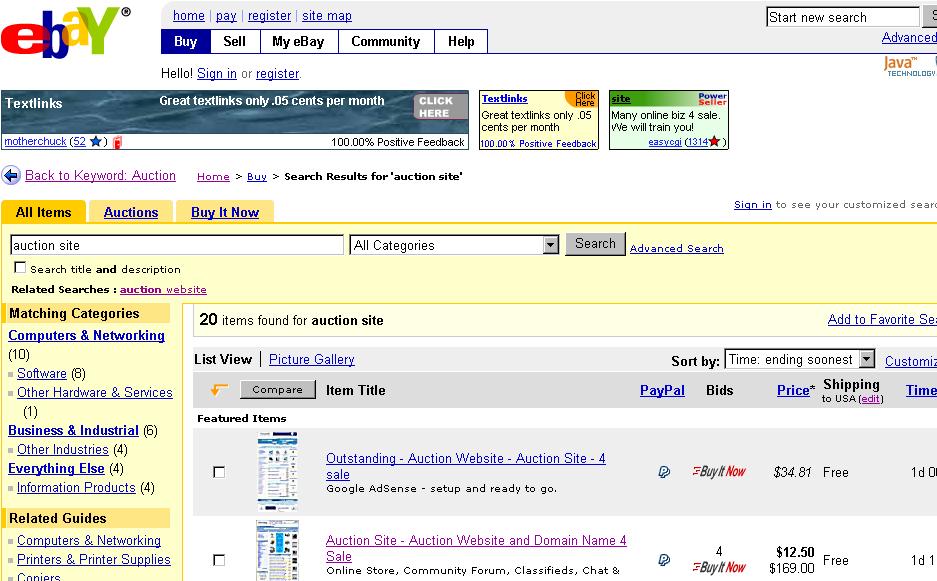
Task: Click PayPal icon for Auction Site Domain Name item
Action: click(664, 560)
